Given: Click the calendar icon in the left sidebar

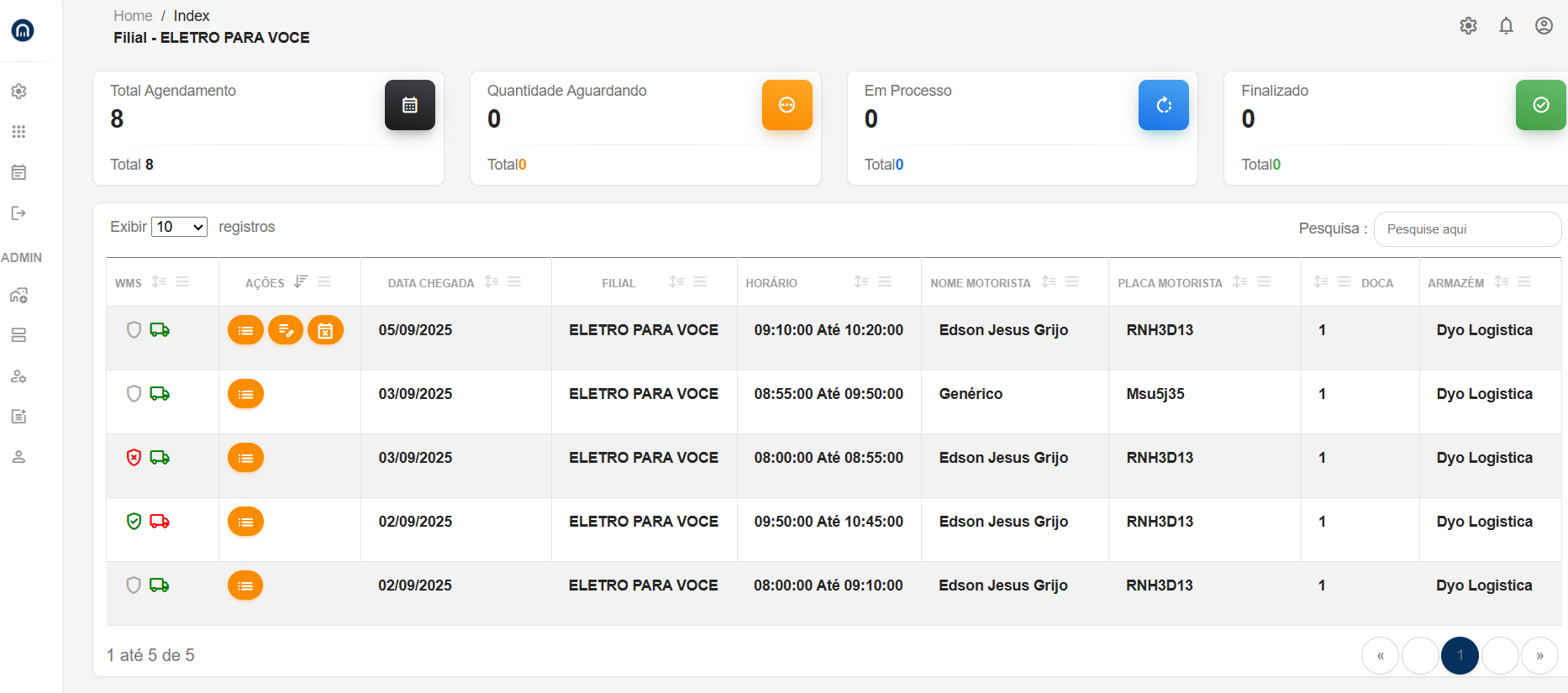Looking at the screenshot, I should tap(18, 172).
